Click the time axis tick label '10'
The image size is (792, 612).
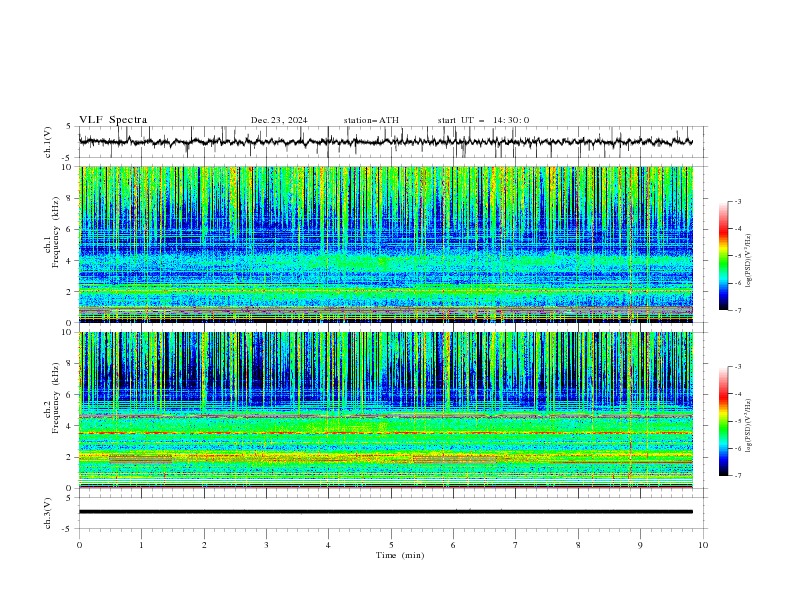click(703, 545)
